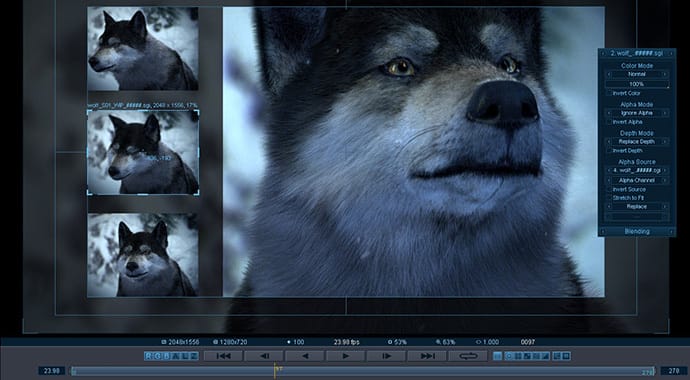This screenshot has width=690, height=380.
Task: Enable the Invert Color checkbox
Action: pyautogui.click(x=609, y=93)
